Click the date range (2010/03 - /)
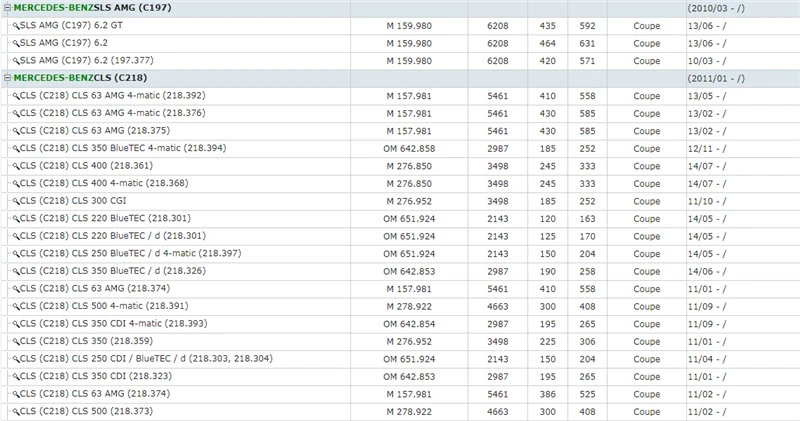The width and height of the screenshot is (800, 421). pyautogui.click(x=716, y=8)
